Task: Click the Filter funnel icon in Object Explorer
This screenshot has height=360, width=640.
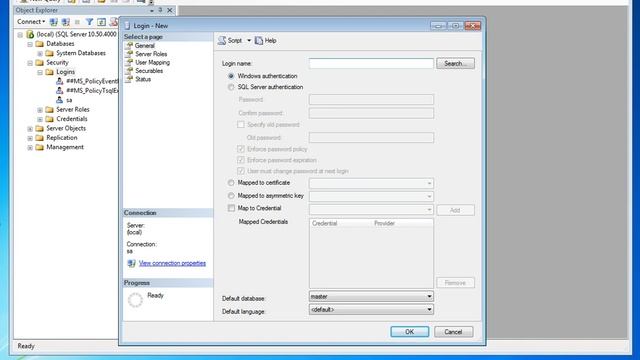Action: tap(89, 22)
